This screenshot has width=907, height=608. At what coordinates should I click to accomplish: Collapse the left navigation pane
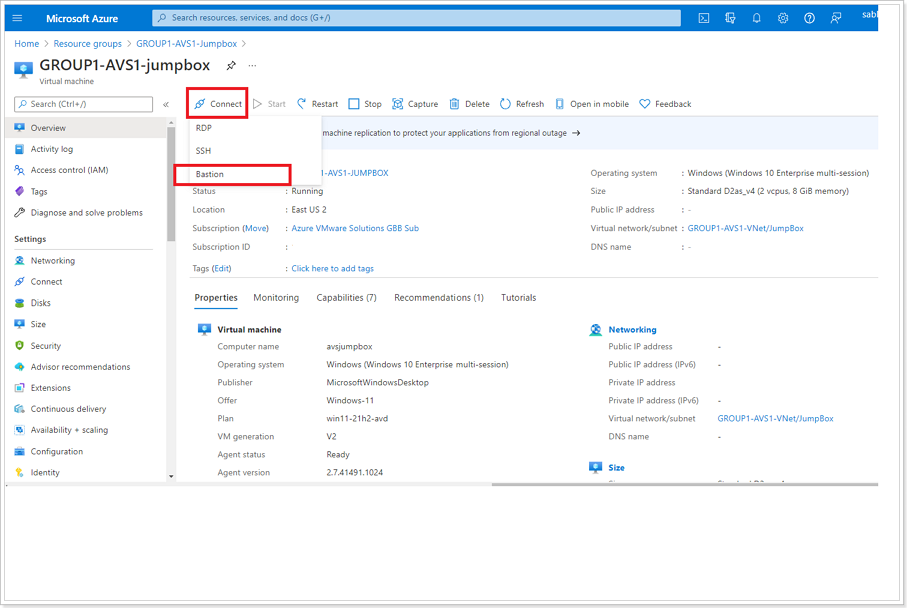(166, 104)
